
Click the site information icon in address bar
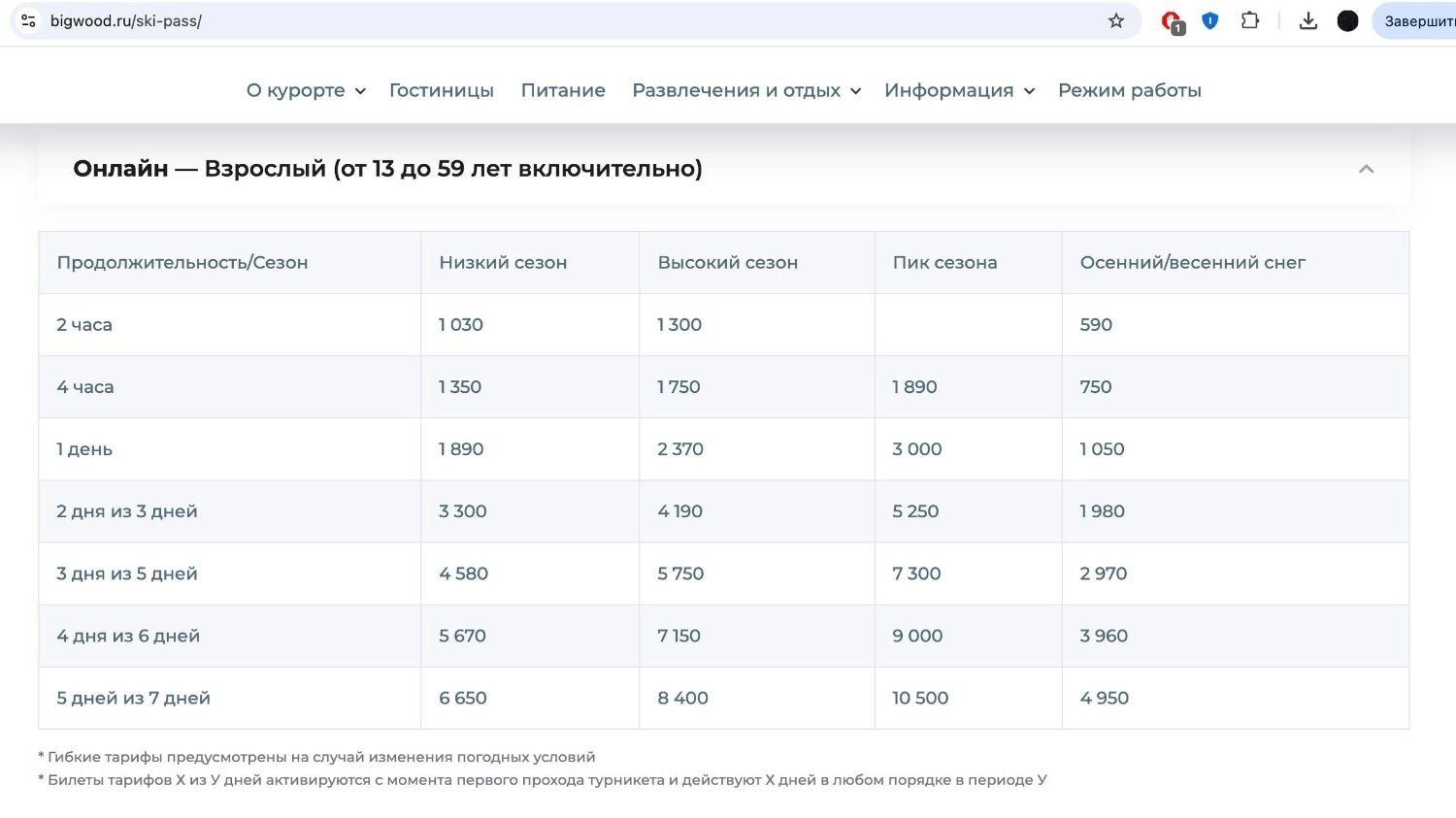tap(28, 20)
